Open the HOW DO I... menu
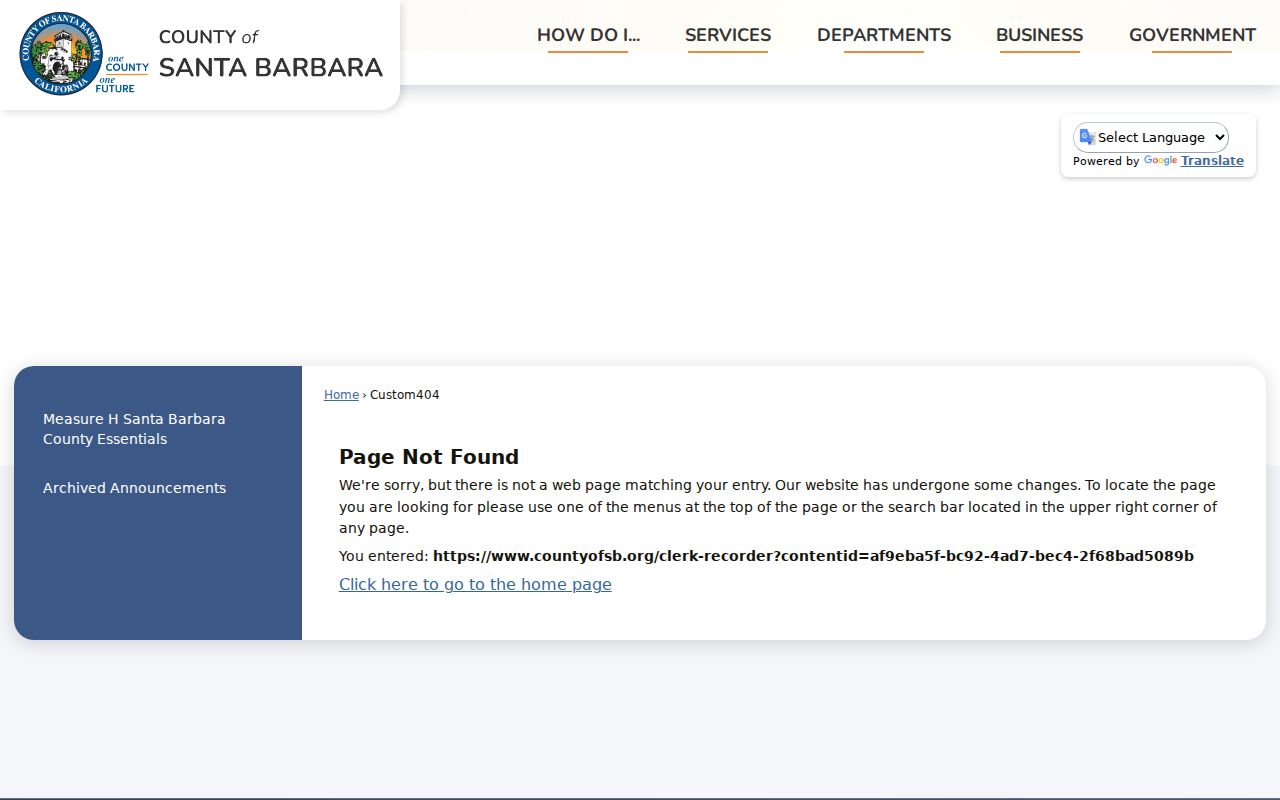Image resolution: width=1280 pixels, height=800 pixels. pos(588,35)
